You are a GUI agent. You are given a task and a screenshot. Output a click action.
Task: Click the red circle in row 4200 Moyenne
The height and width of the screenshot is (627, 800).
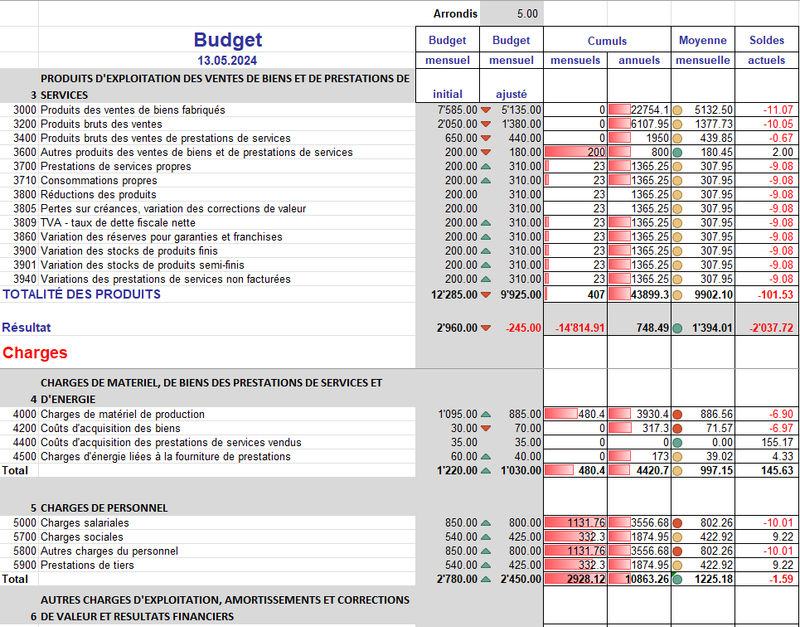click(678, 429)
